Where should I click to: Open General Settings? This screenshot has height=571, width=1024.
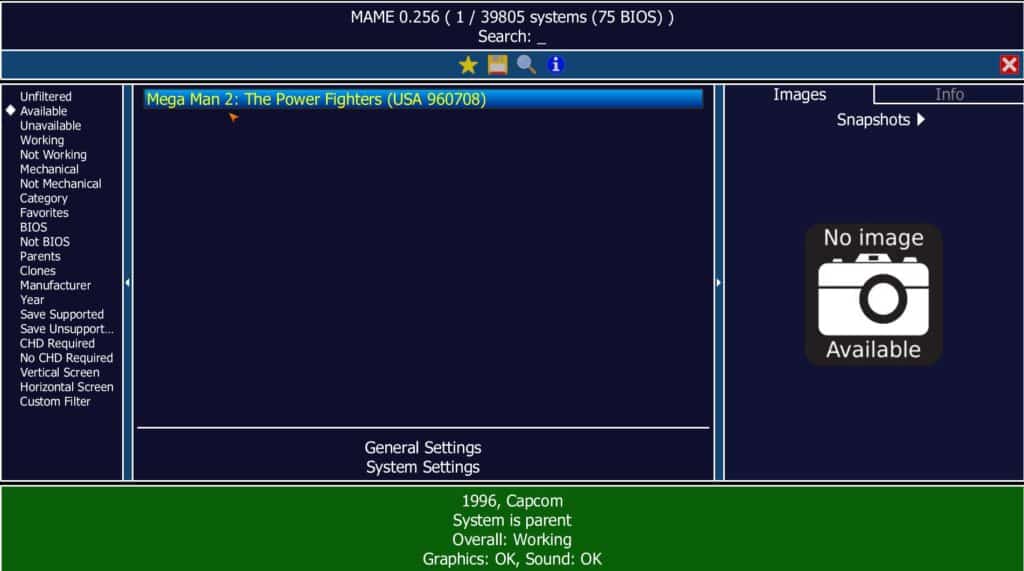pyautogui.click(x=423, y=448)
